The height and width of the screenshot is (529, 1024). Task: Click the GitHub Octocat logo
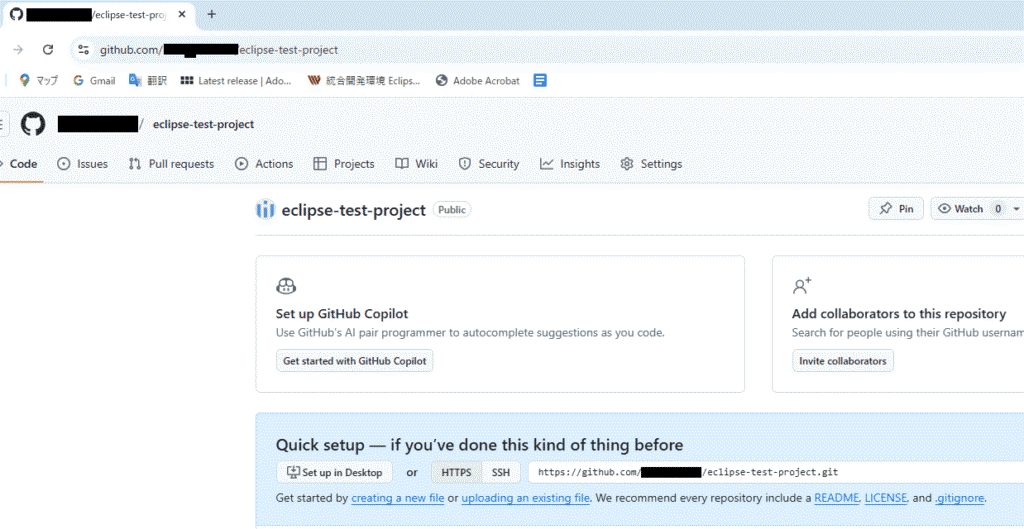coord(33,124)
